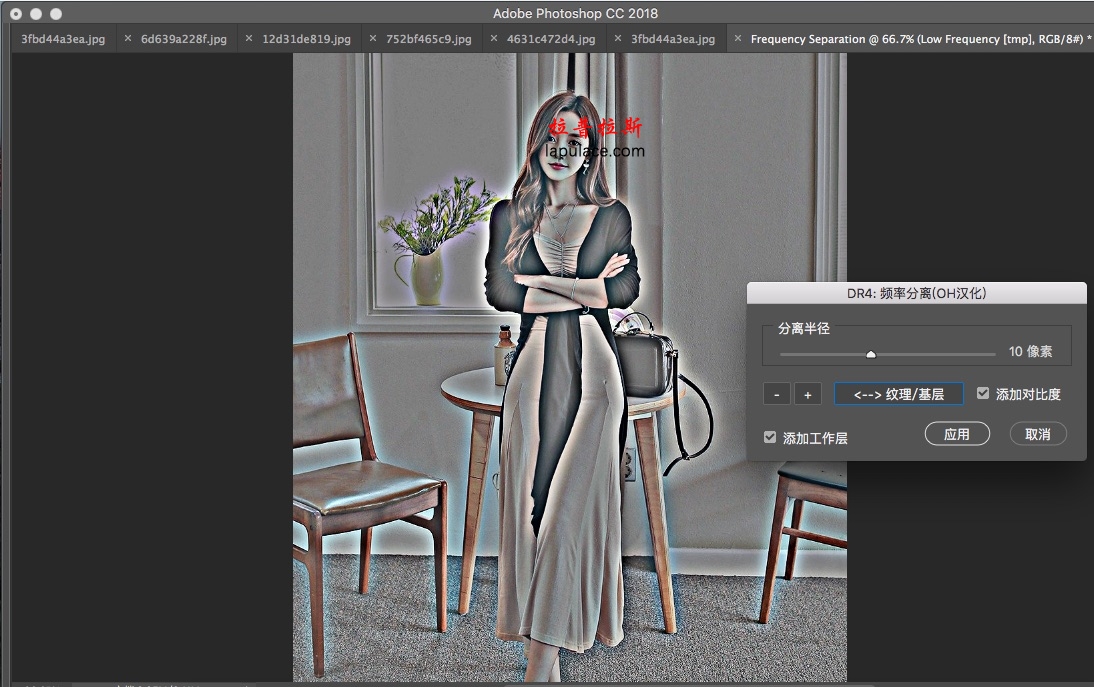Click the DR4 频率分离 dialog title bar

pyautogui.click(x=916, y=293)
